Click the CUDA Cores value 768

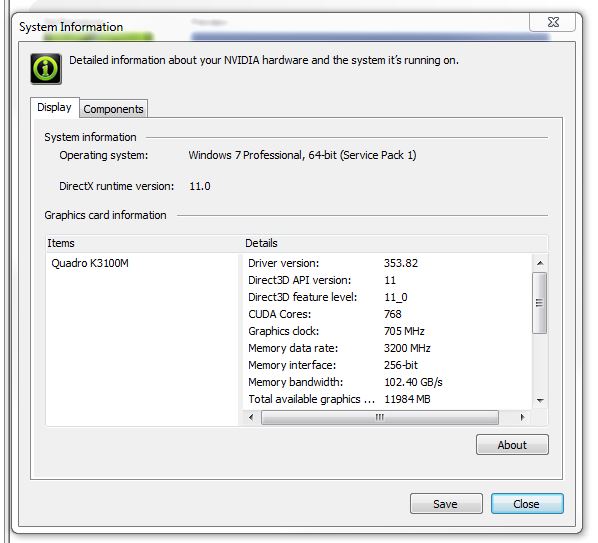393,314
